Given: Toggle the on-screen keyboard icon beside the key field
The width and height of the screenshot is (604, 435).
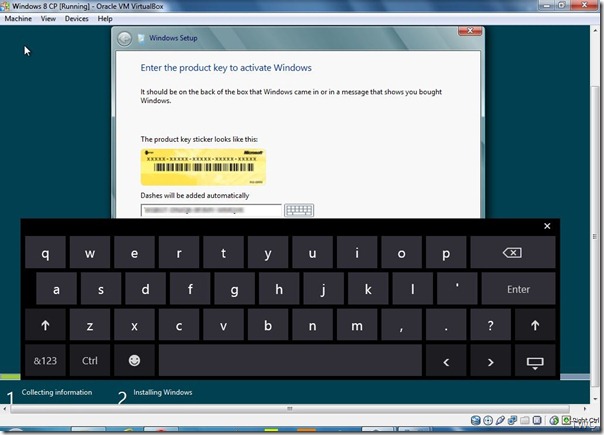Looking at the screenshot, I should (x=299, y=210).
